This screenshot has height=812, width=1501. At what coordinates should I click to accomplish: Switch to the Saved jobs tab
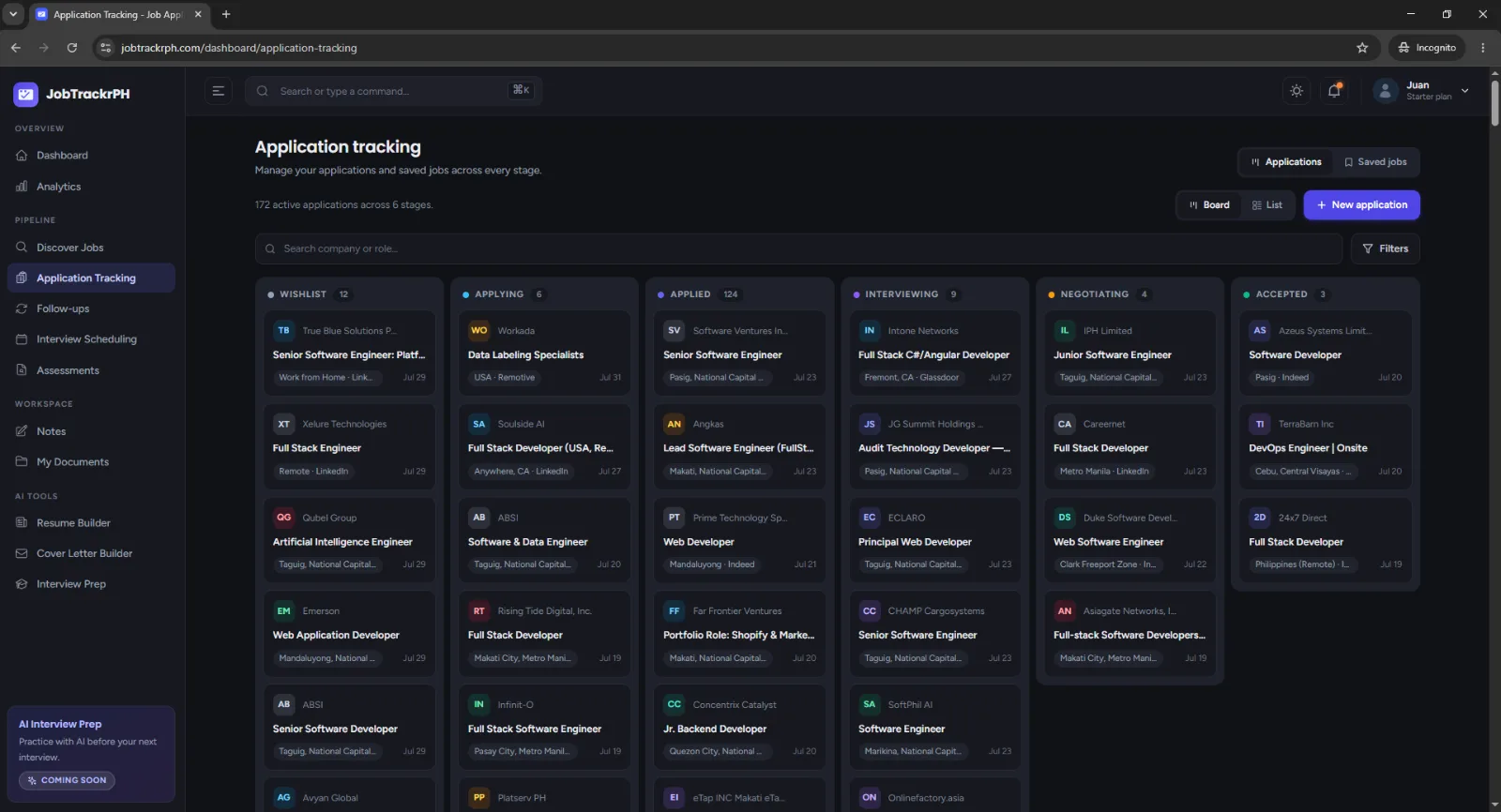[x=1375, y=162]
